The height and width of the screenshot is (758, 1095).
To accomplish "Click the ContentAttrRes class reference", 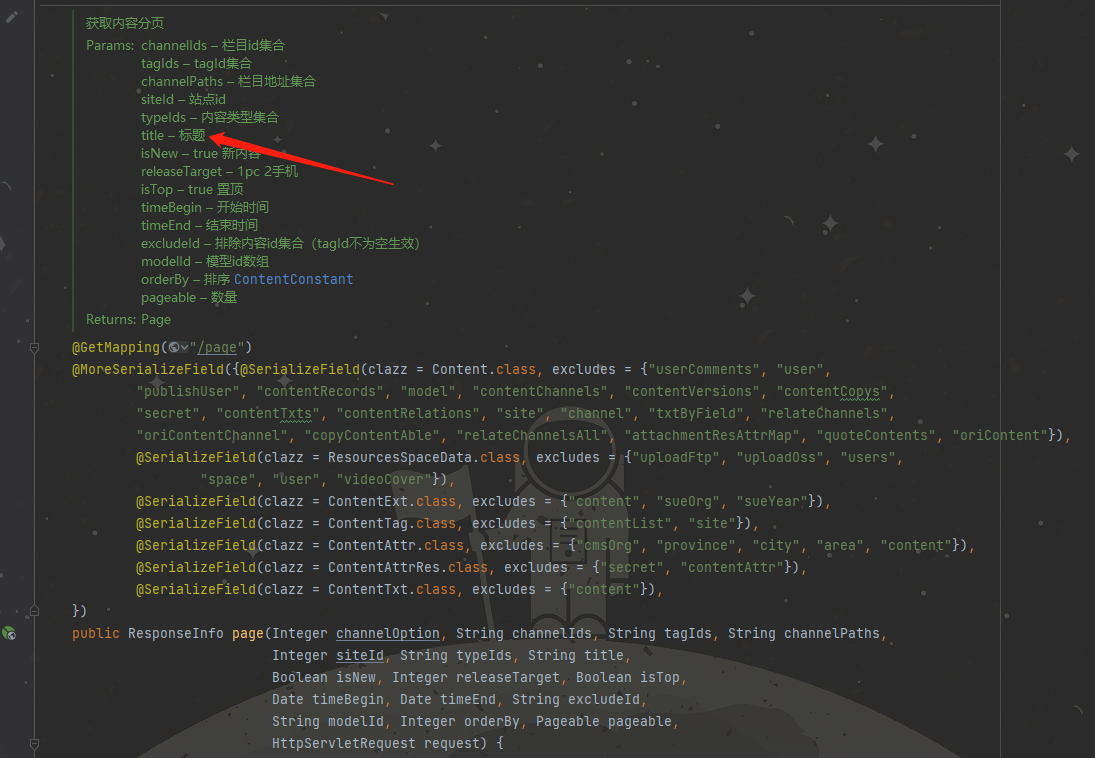I will pyautogui.click(x=384, y=567).
